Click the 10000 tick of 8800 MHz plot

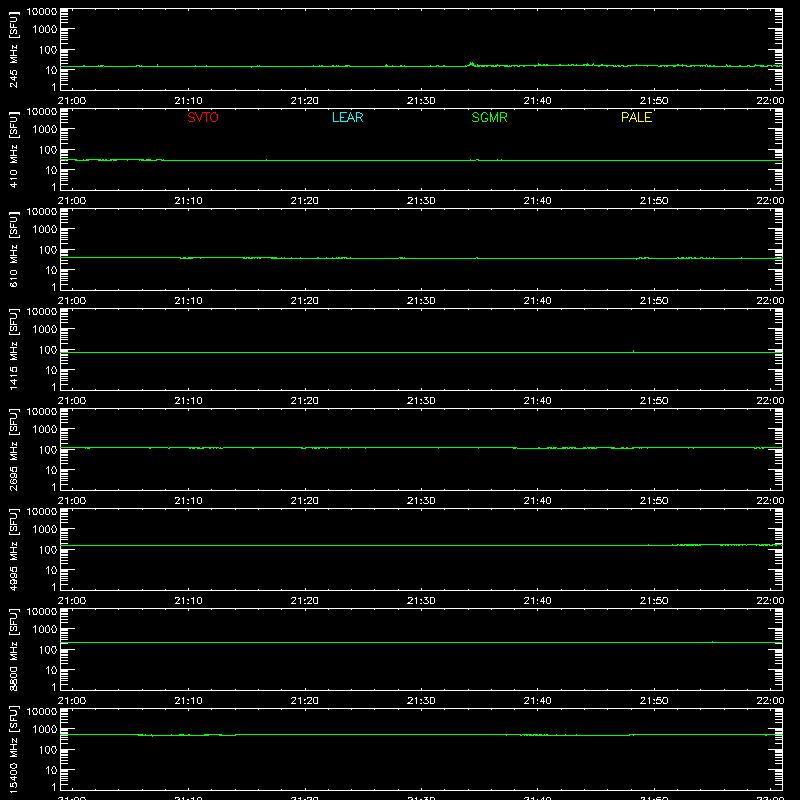[42, 612]
